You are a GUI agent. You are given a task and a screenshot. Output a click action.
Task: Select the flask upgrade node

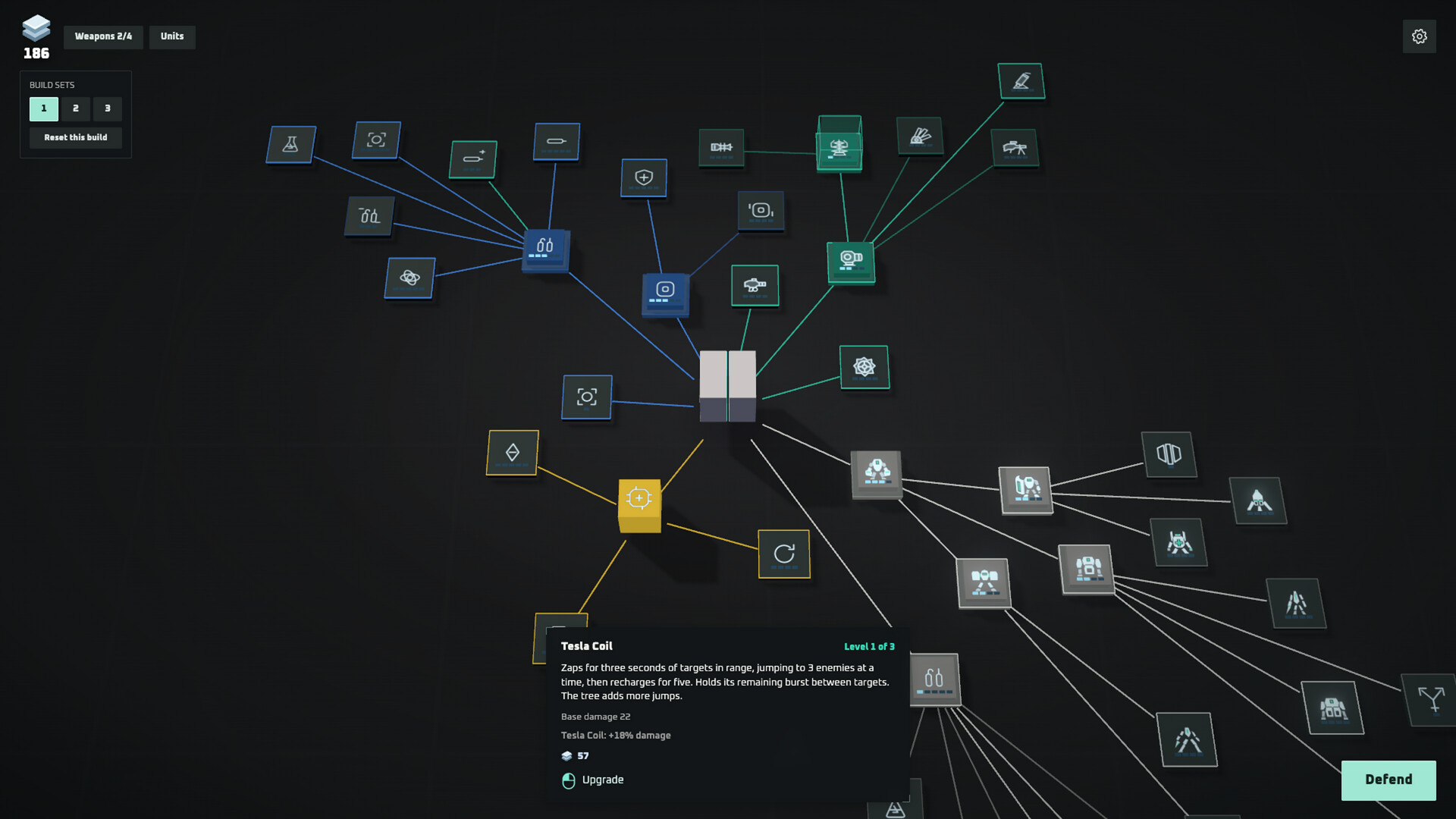click(290, 144)
